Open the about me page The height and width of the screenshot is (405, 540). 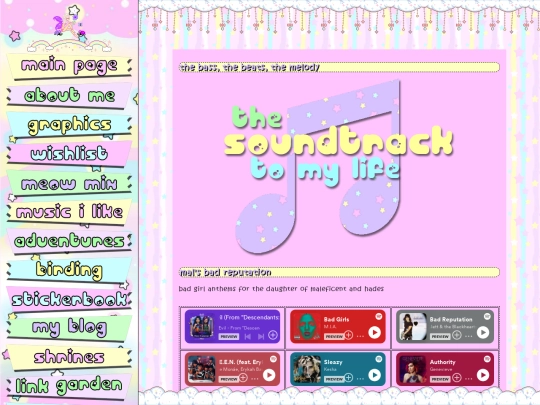(69, 95)
